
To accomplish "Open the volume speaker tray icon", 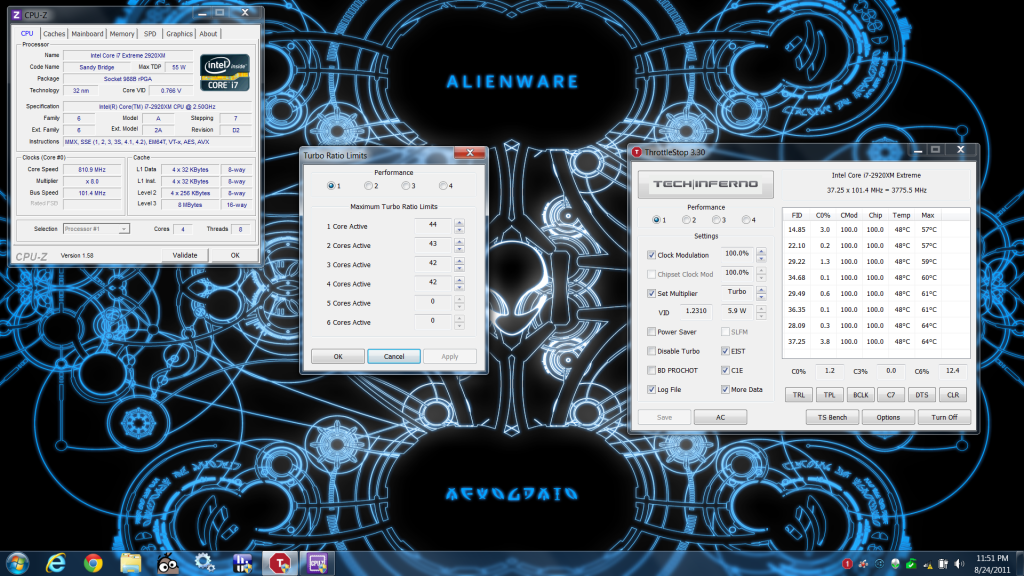I will [959, 564].
